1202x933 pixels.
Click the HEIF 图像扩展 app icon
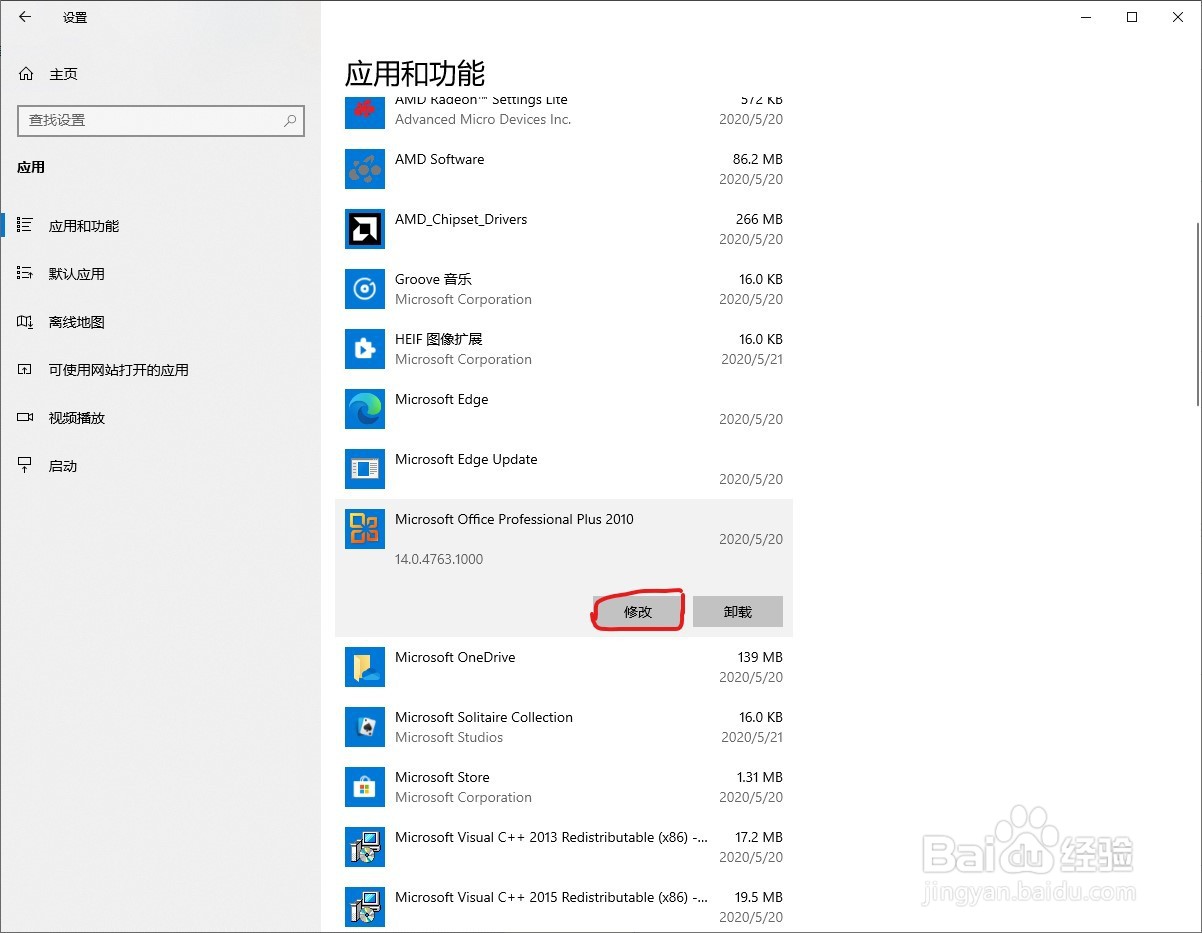click(365, 349)
